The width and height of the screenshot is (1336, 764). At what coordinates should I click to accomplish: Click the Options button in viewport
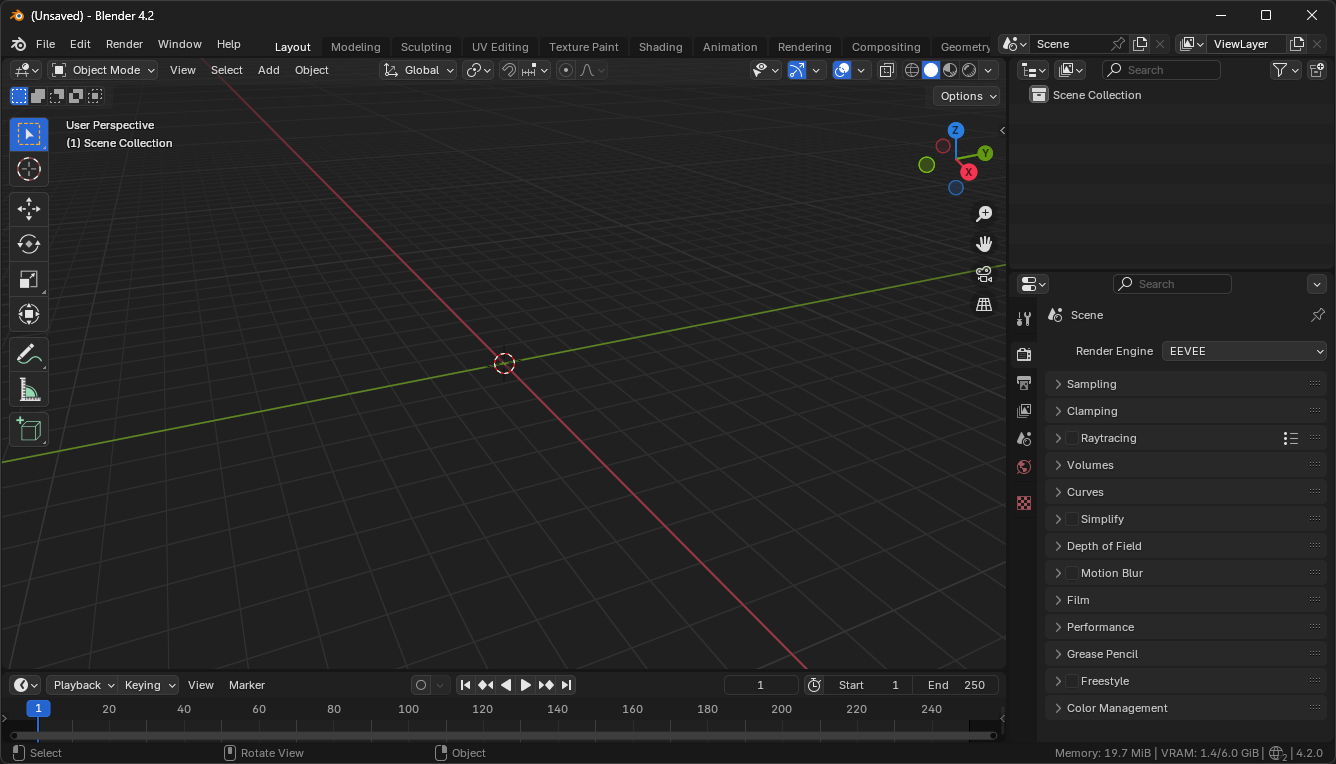click(x=967, y=96)
